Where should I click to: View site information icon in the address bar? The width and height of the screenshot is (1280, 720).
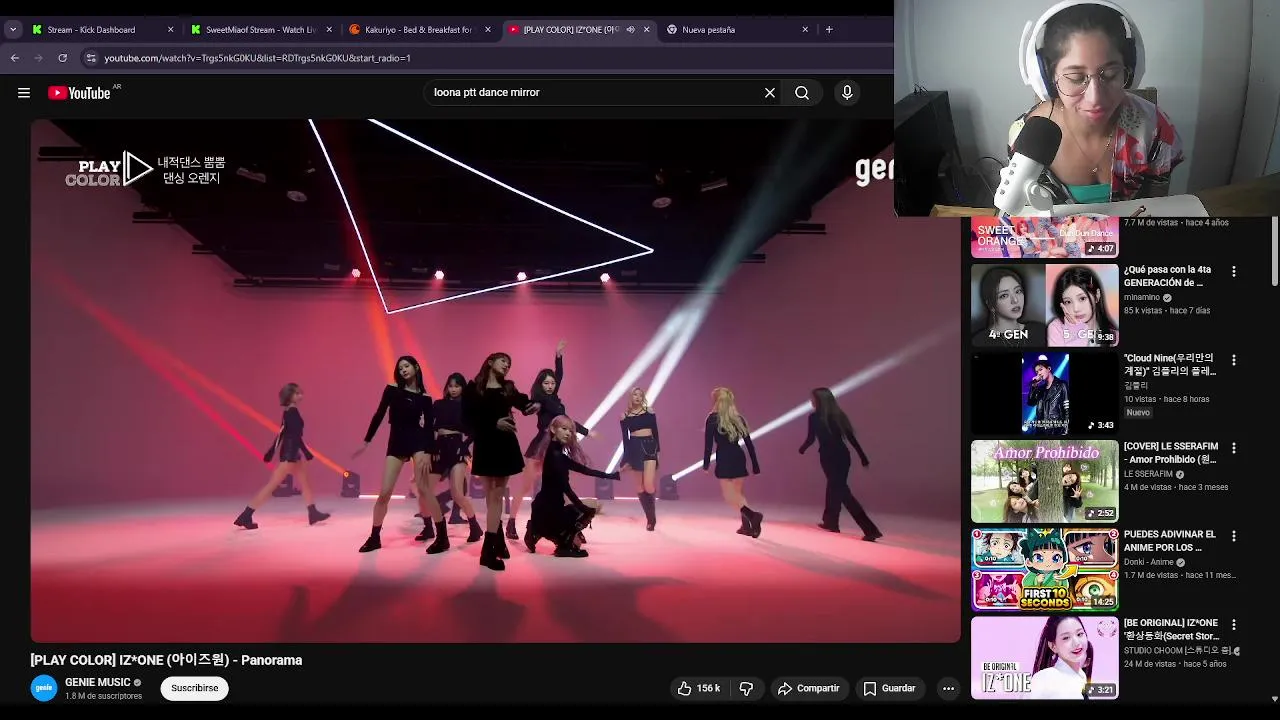pos(91,58)
